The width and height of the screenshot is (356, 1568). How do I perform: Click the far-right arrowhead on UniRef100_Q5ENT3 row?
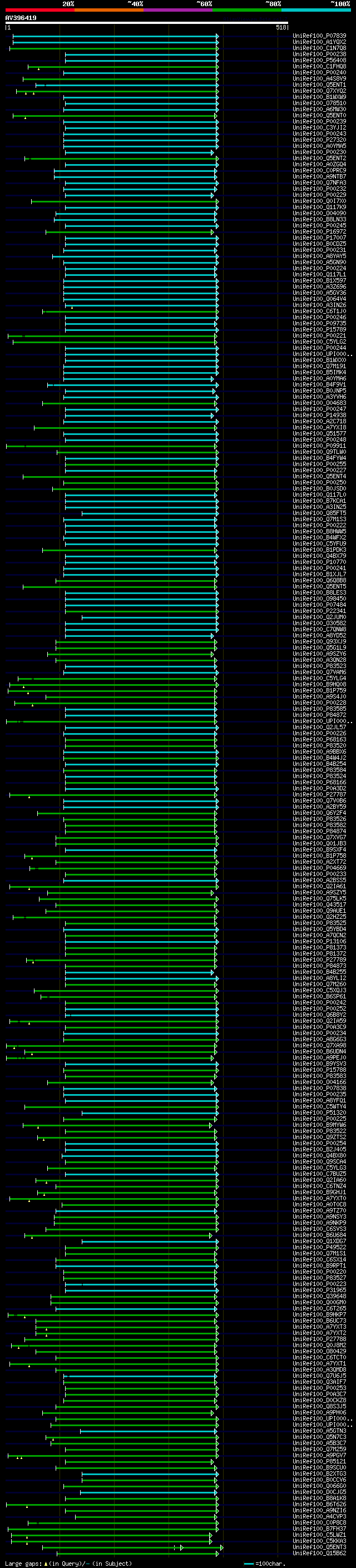pos(221,1547)
